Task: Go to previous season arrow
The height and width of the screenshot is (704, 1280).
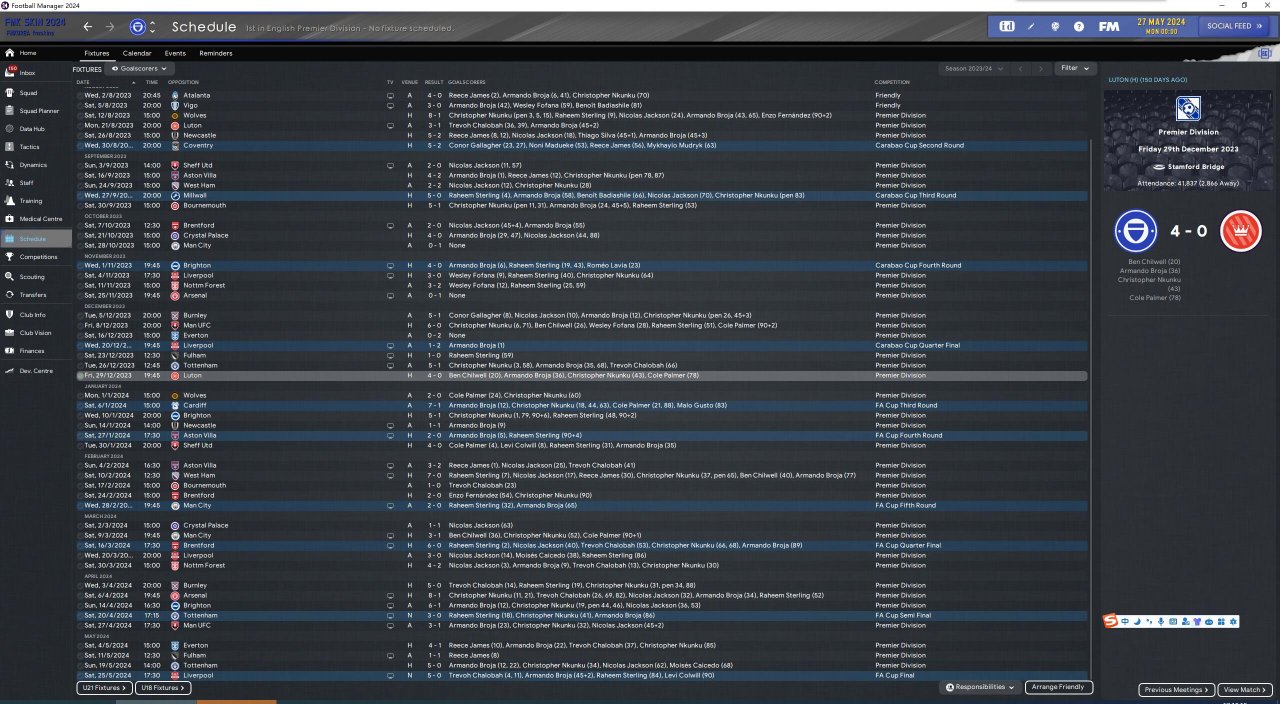Action: pyautogui.click(x=1019, y=68)
